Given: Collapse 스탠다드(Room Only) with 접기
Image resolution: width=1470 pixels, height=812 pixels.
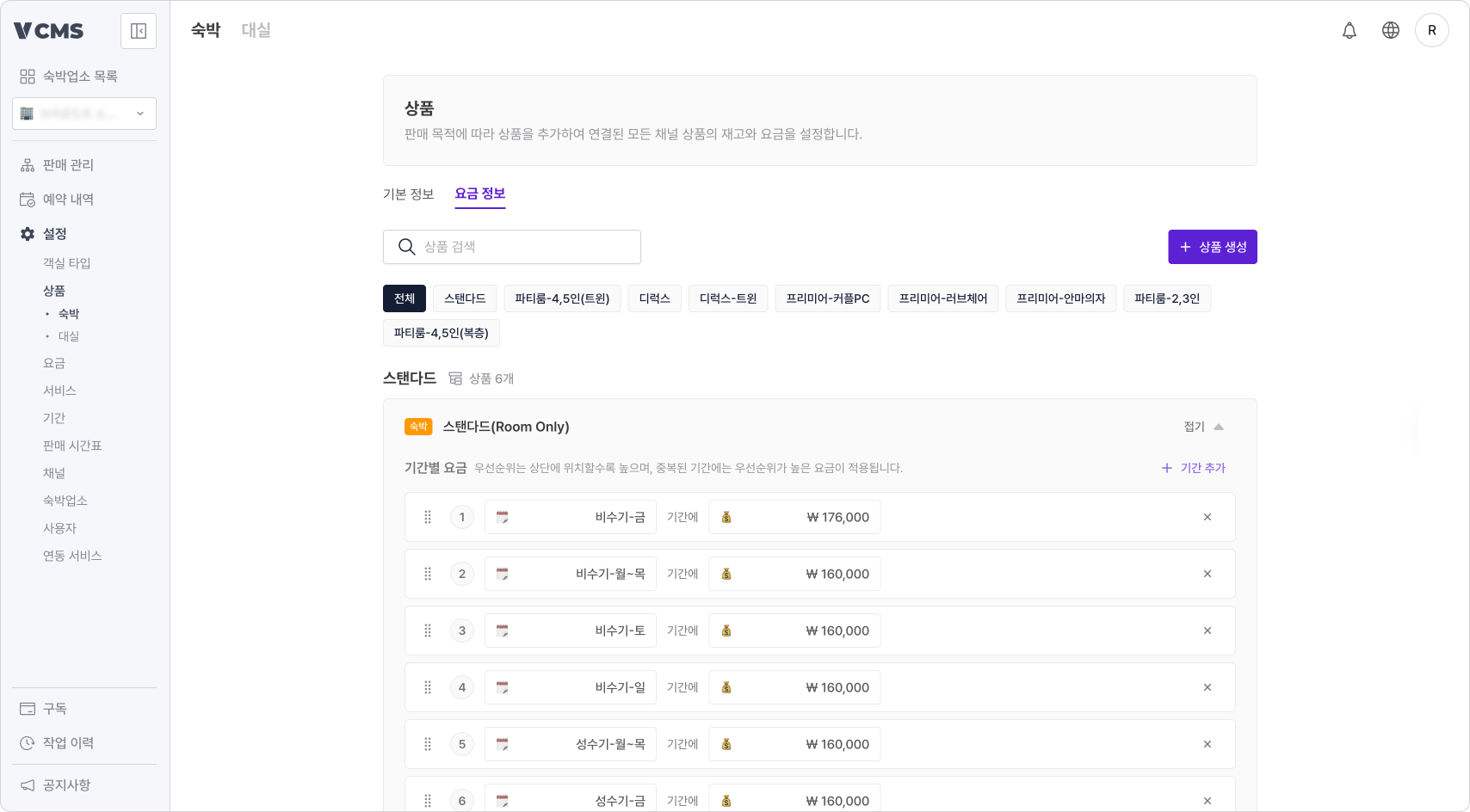Looking at the screenshot, I should pyautogui.click(x=1204, y=427).
